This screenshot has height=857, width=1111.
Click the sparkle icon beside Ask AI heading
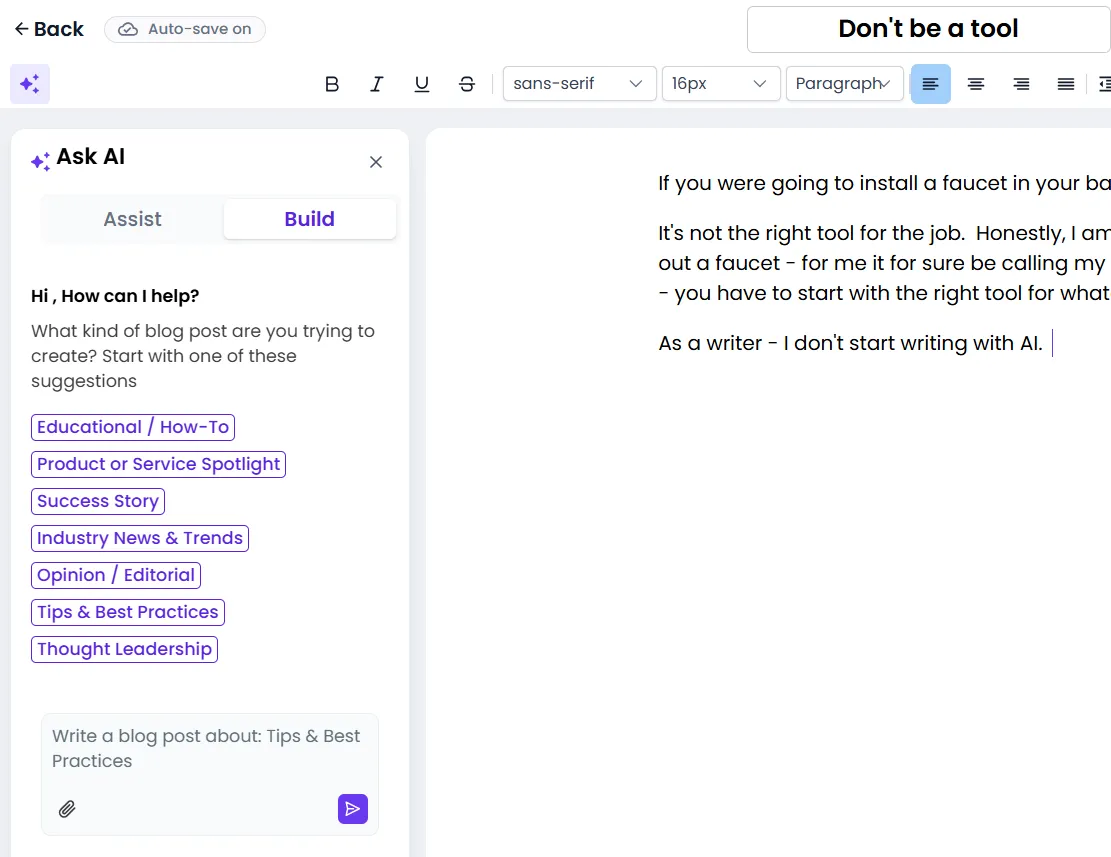40,161
